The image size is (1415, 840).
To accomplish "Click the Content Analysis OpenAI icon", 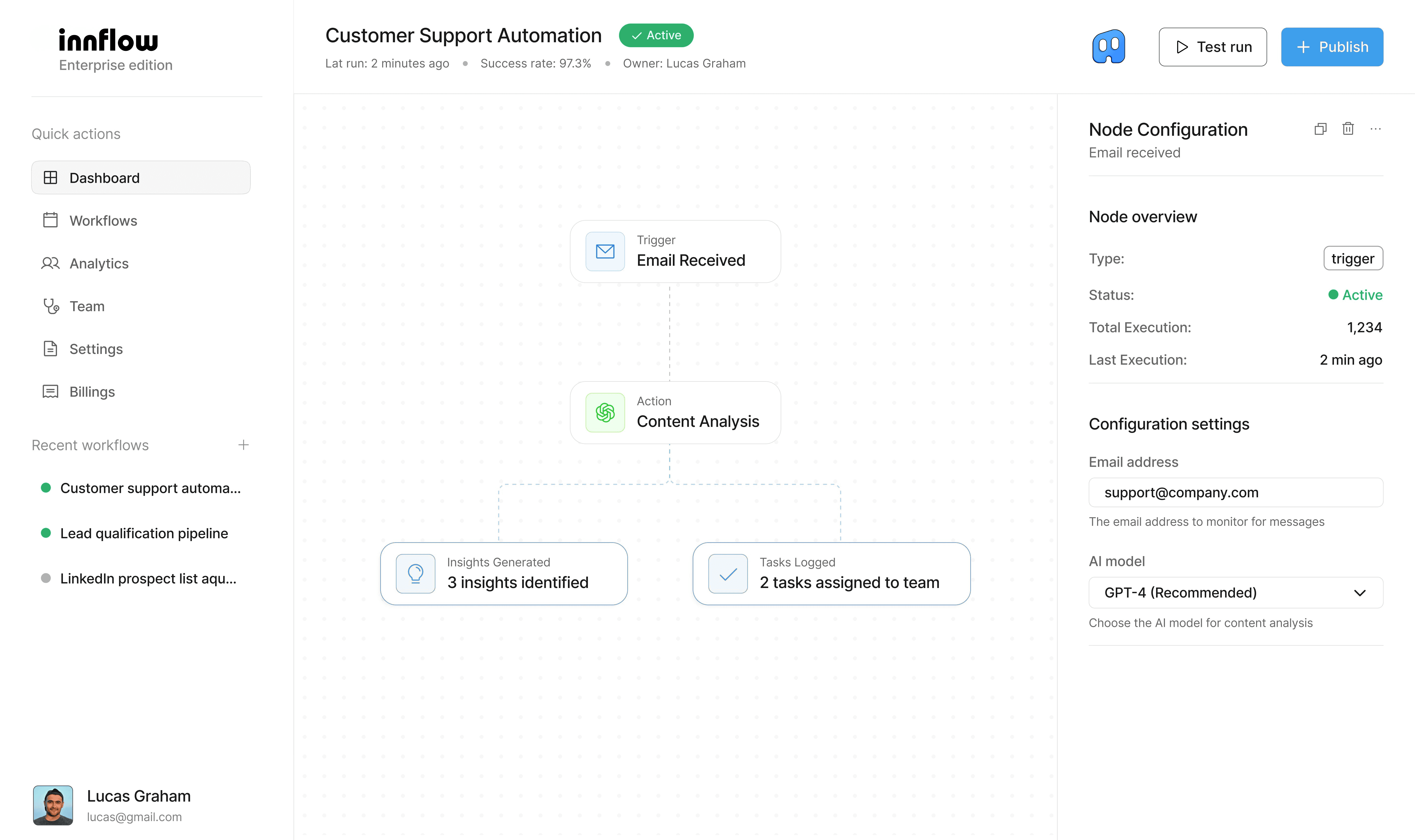I will coord(605,413).
